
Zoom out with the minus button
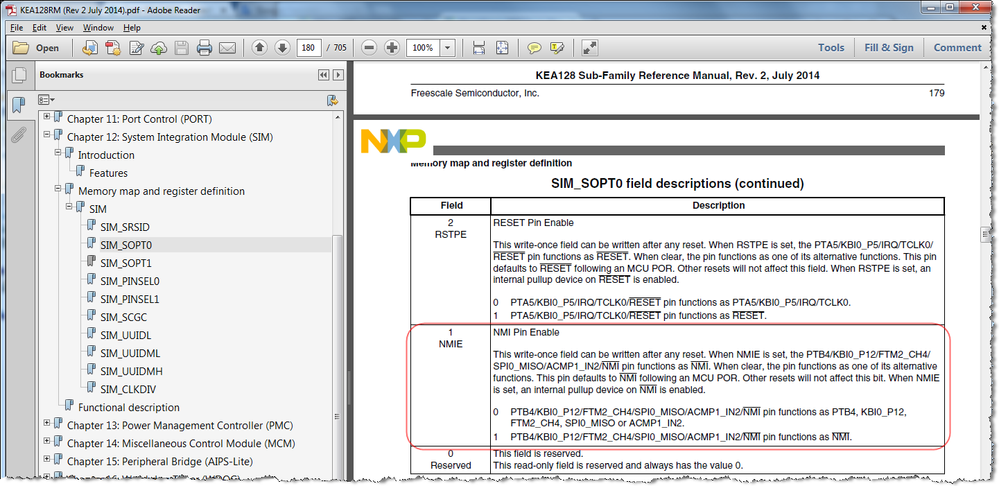coord(369,48)
